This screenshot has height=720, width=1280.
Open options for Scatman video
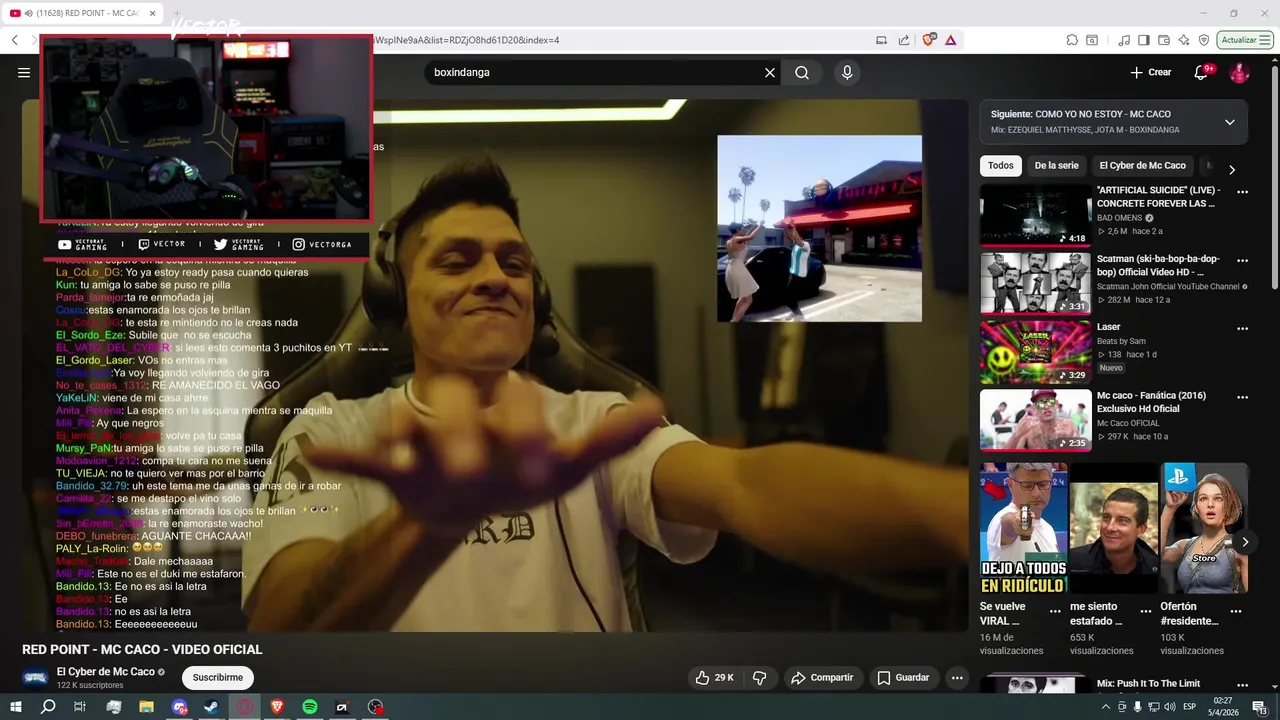pyautogui.click(x=1243, y=260)
